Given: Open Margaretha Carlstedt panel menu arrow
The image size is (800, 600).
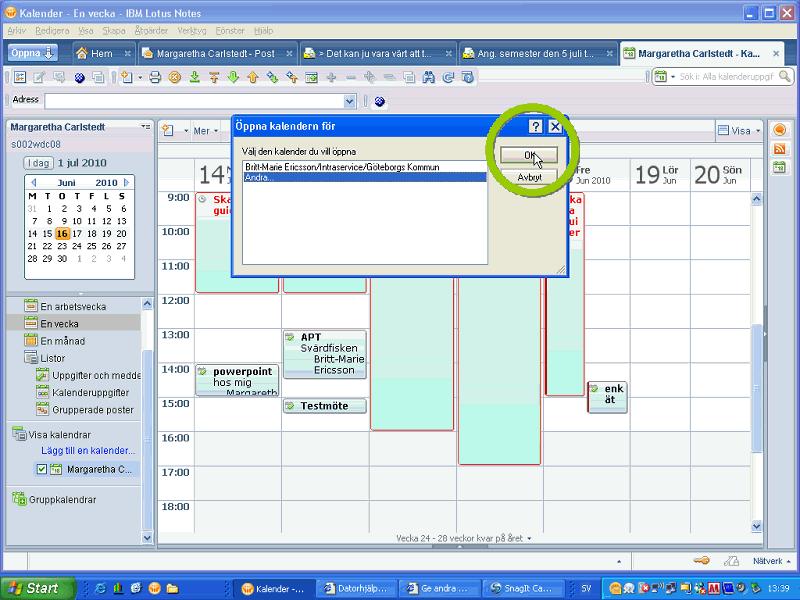Looking at the screenshot, I should click(x=146, y=127).
